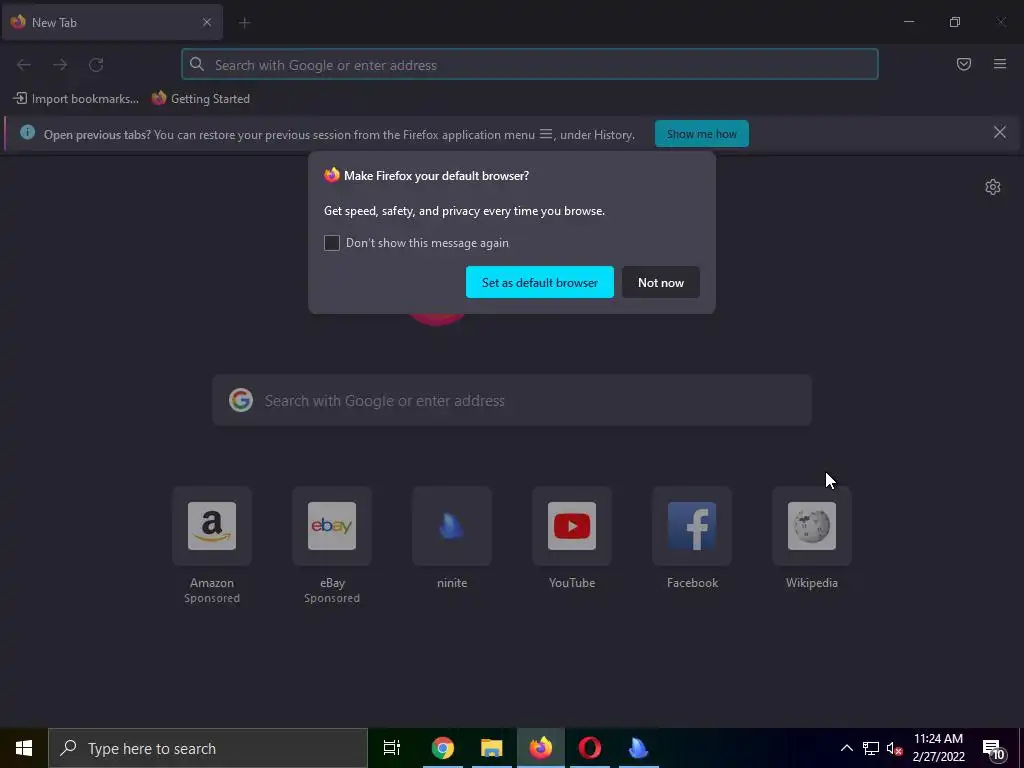Click Firefox icon on taskbar
This screenshot has width=1024, height=768.
[541, 748]
